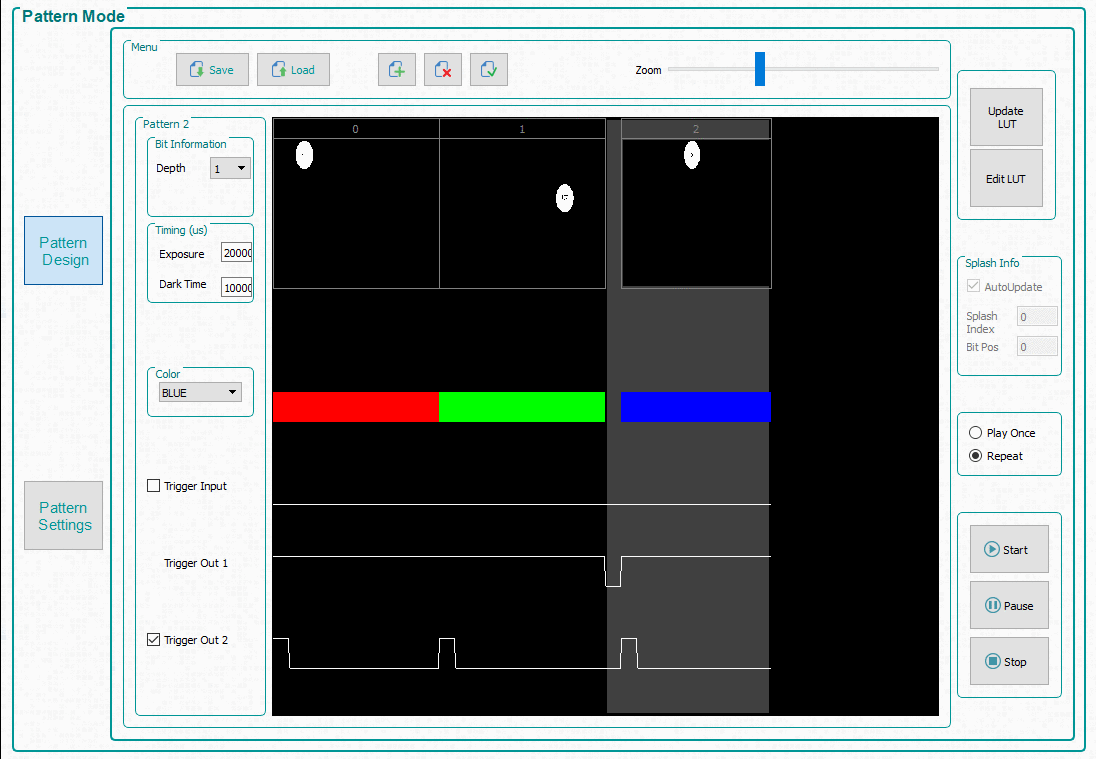The width and height of the screenshot is (1096, 759).
Task: Expand the Color dropdown showing BLUE
Action: pos(200,393)
